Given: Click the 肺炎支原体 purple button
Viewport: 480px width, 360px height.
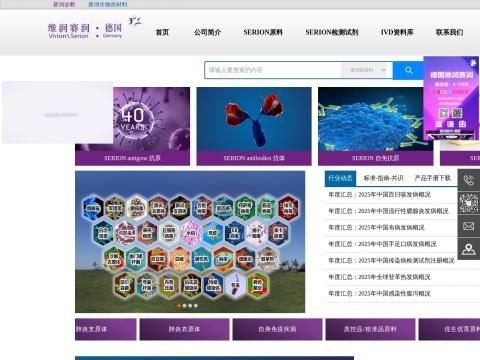Looking at the screenshot, I should click(x=106, y=329).
